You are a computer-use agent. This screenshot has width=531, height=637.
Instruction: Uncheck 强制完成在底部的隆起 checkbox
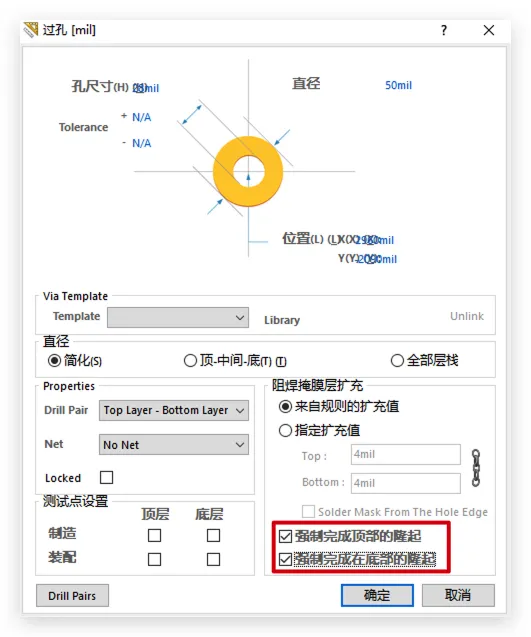285,559
